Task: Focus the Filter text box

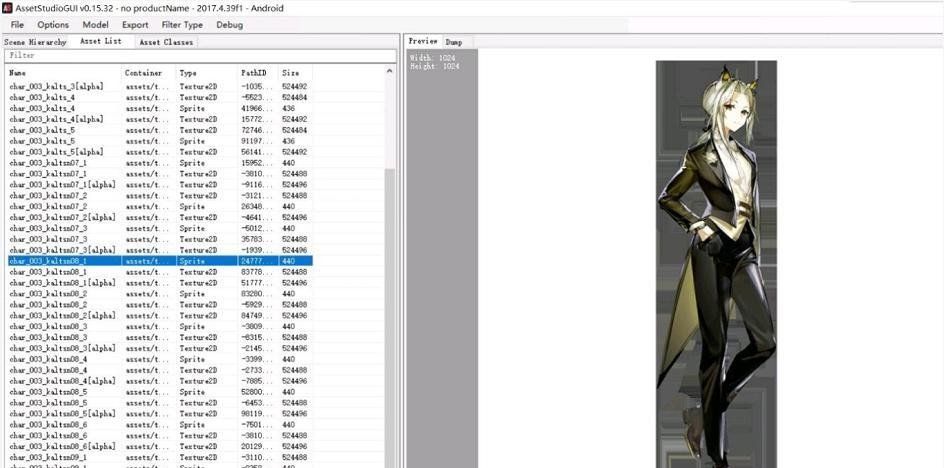Action: click(200, 55)
